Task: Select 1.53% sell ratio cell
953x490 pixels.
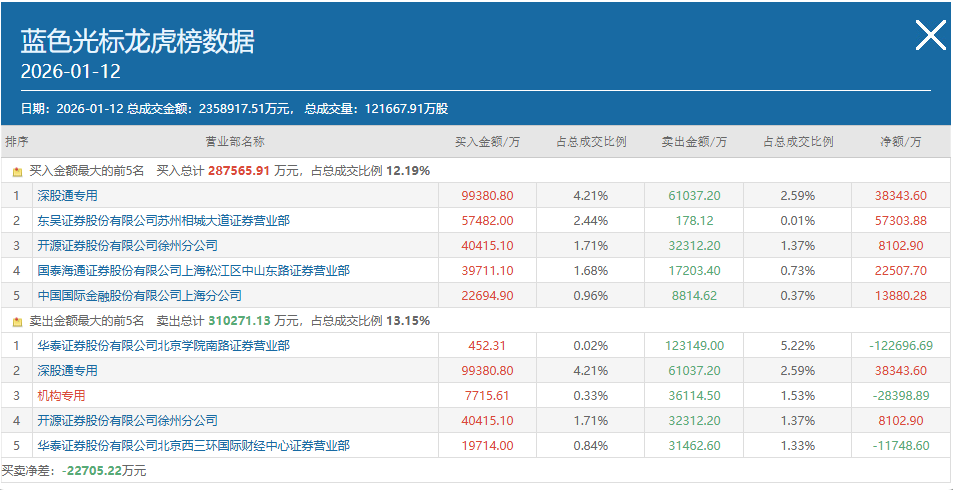Action: point(798,395)
